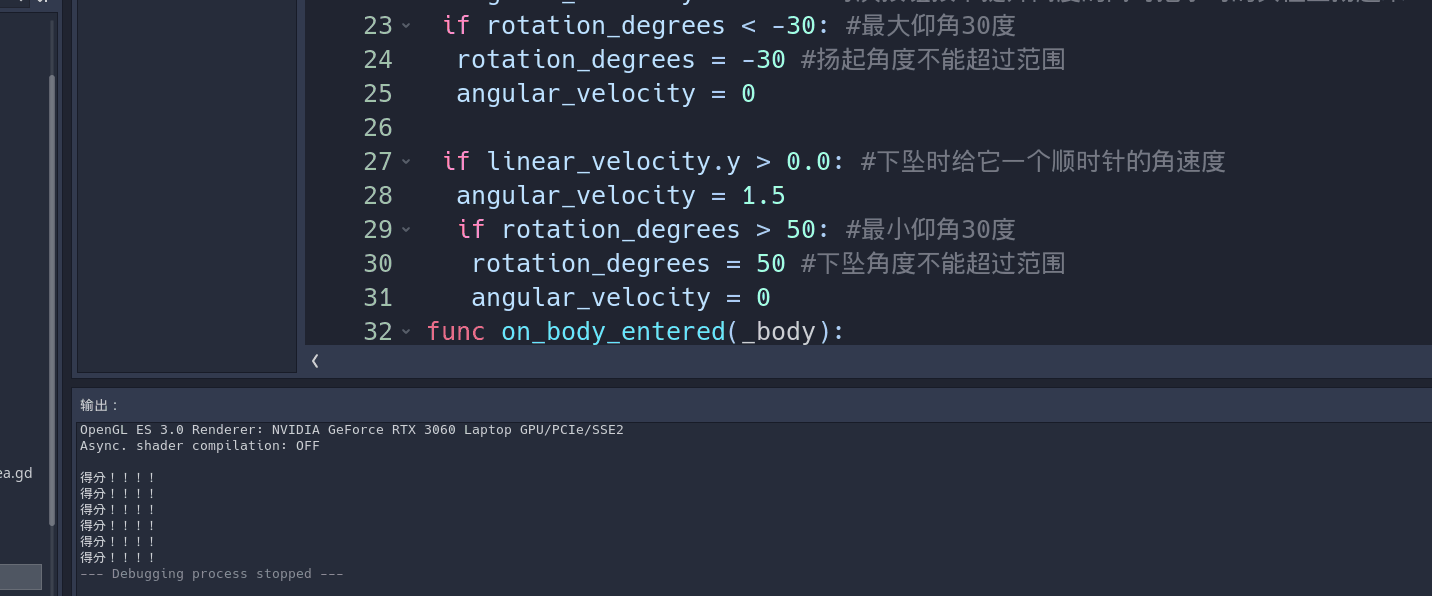Screen dimensions: 1432x596
Task: Fold the nested if block at line 29
Action: point(406,230)
